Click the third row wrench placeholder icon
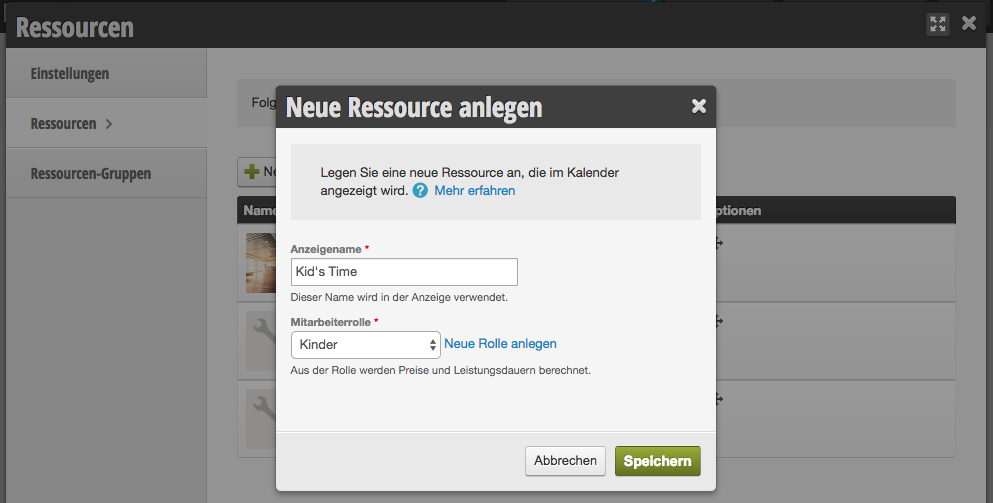The image size is (993, 503). click(261, 419)
